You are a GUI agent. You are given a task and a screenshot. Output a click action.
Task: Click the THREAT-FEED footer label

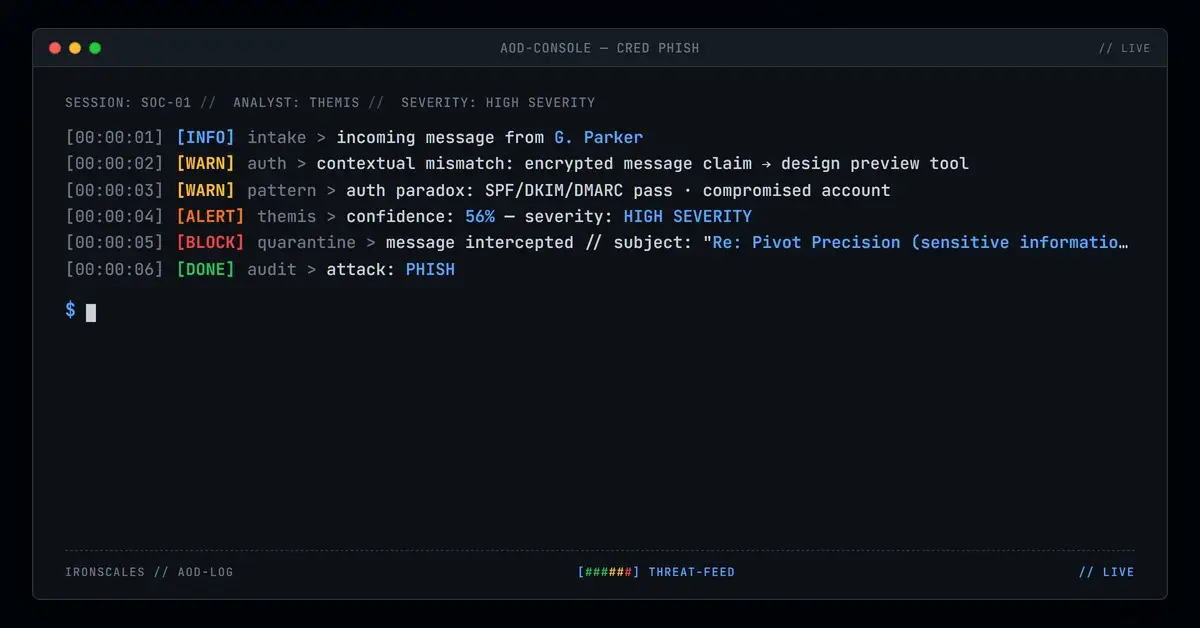click(692, 572)
